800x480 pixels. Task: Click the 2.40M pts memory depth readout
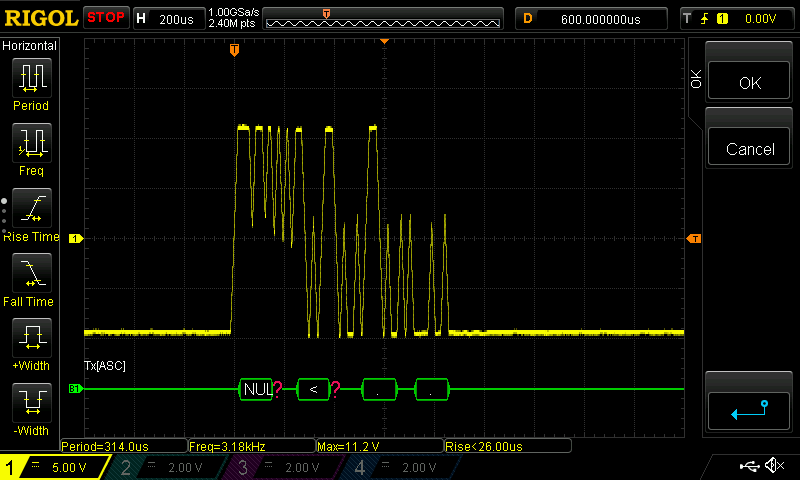coord(232,23)
